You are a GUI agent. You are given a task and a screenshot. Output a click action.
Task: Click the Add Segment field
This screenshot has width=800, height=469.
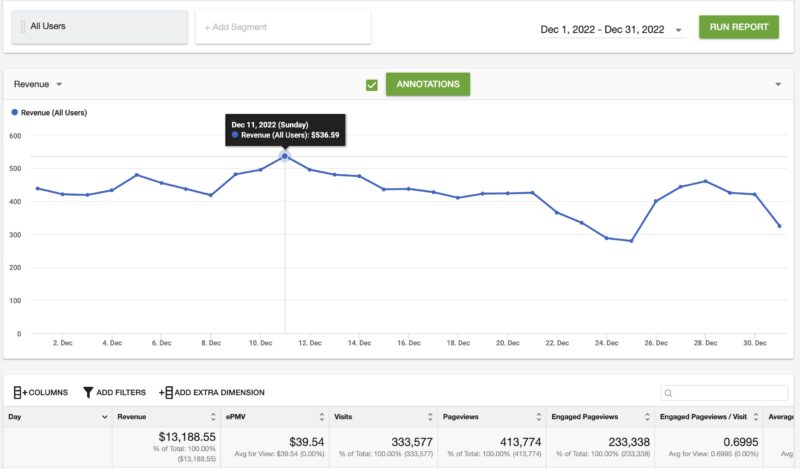point(282,27)
